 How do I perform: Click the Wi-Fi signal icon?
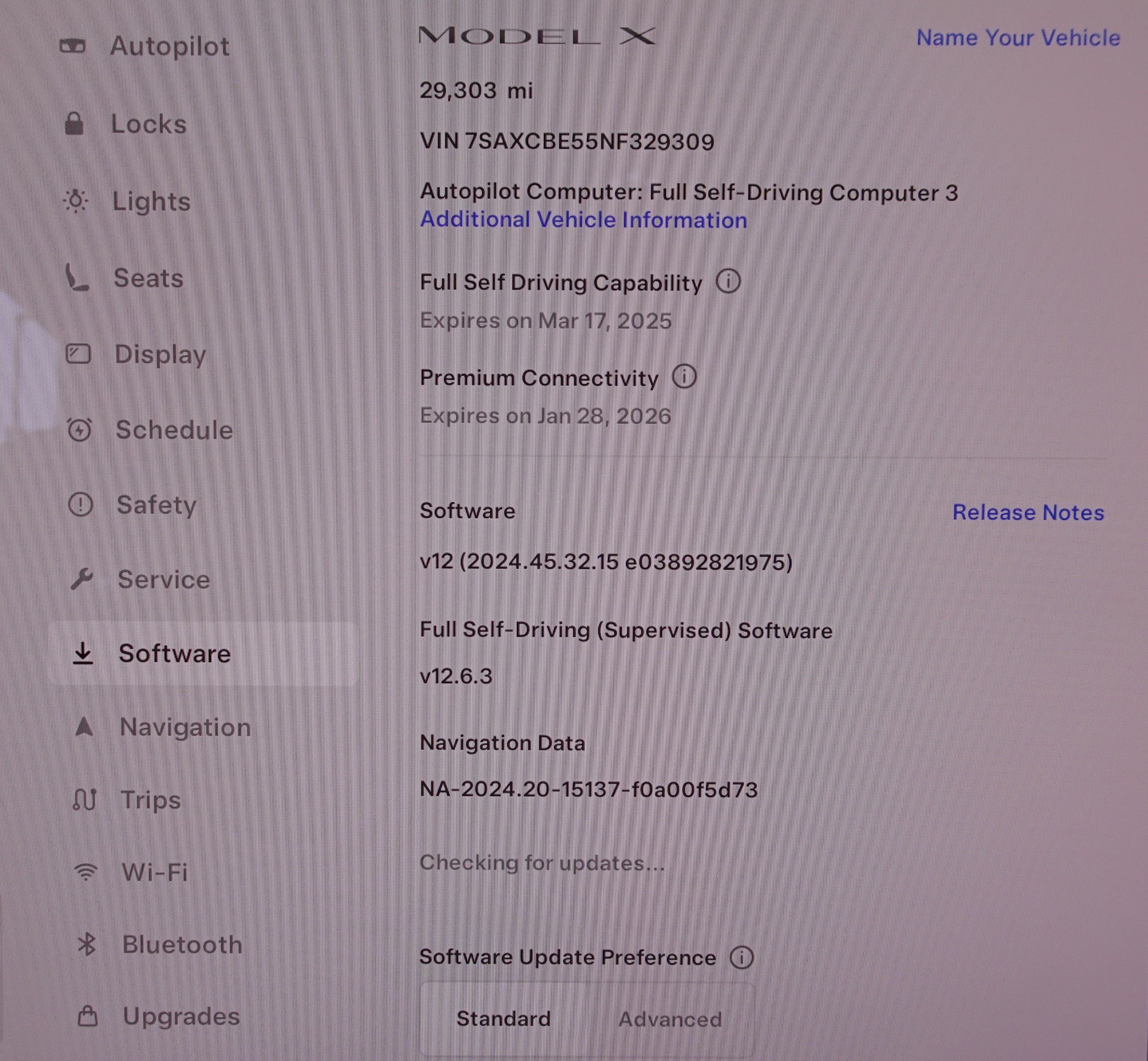tap(86, 872)
